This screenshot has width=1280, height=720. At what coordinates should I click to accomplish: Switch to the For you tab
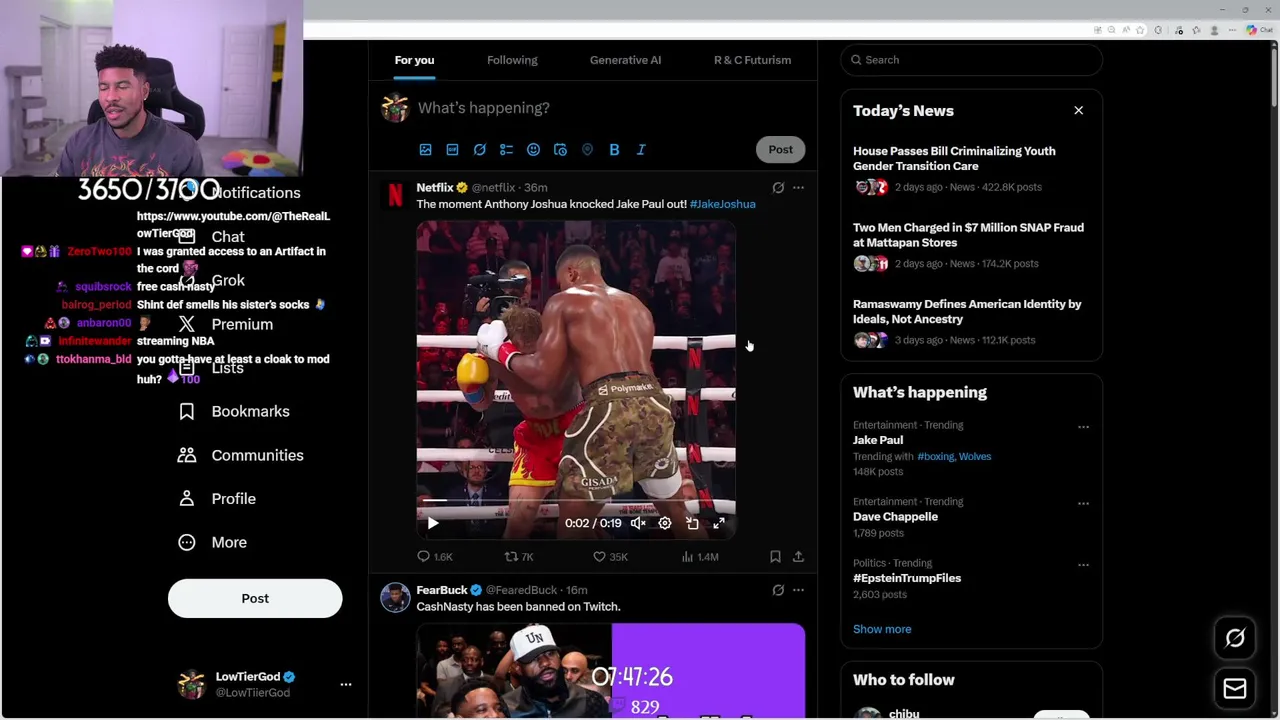point(414,60)
